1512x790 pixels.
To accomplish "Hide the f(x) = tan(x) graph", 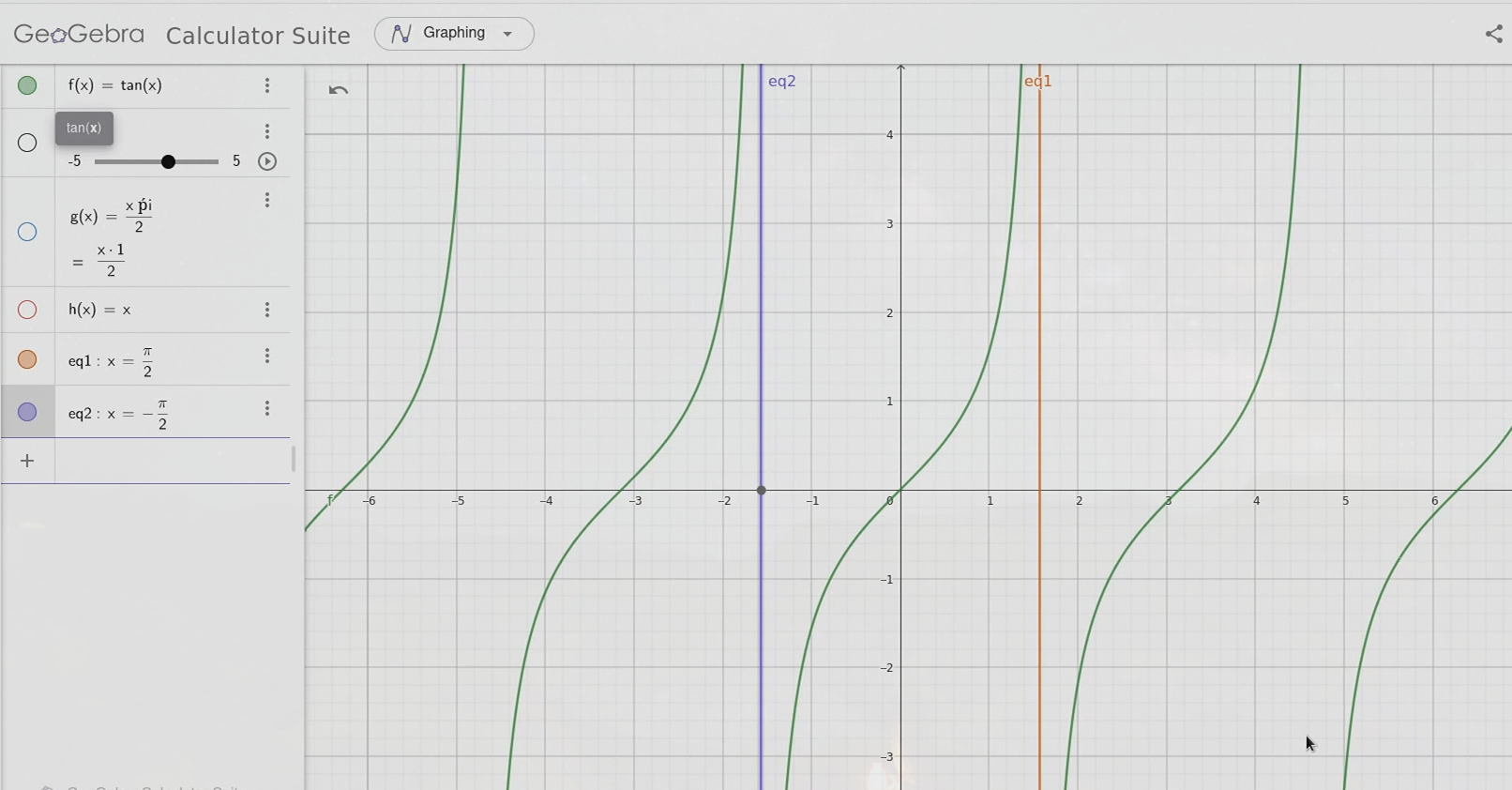I will tap(28, 86).
